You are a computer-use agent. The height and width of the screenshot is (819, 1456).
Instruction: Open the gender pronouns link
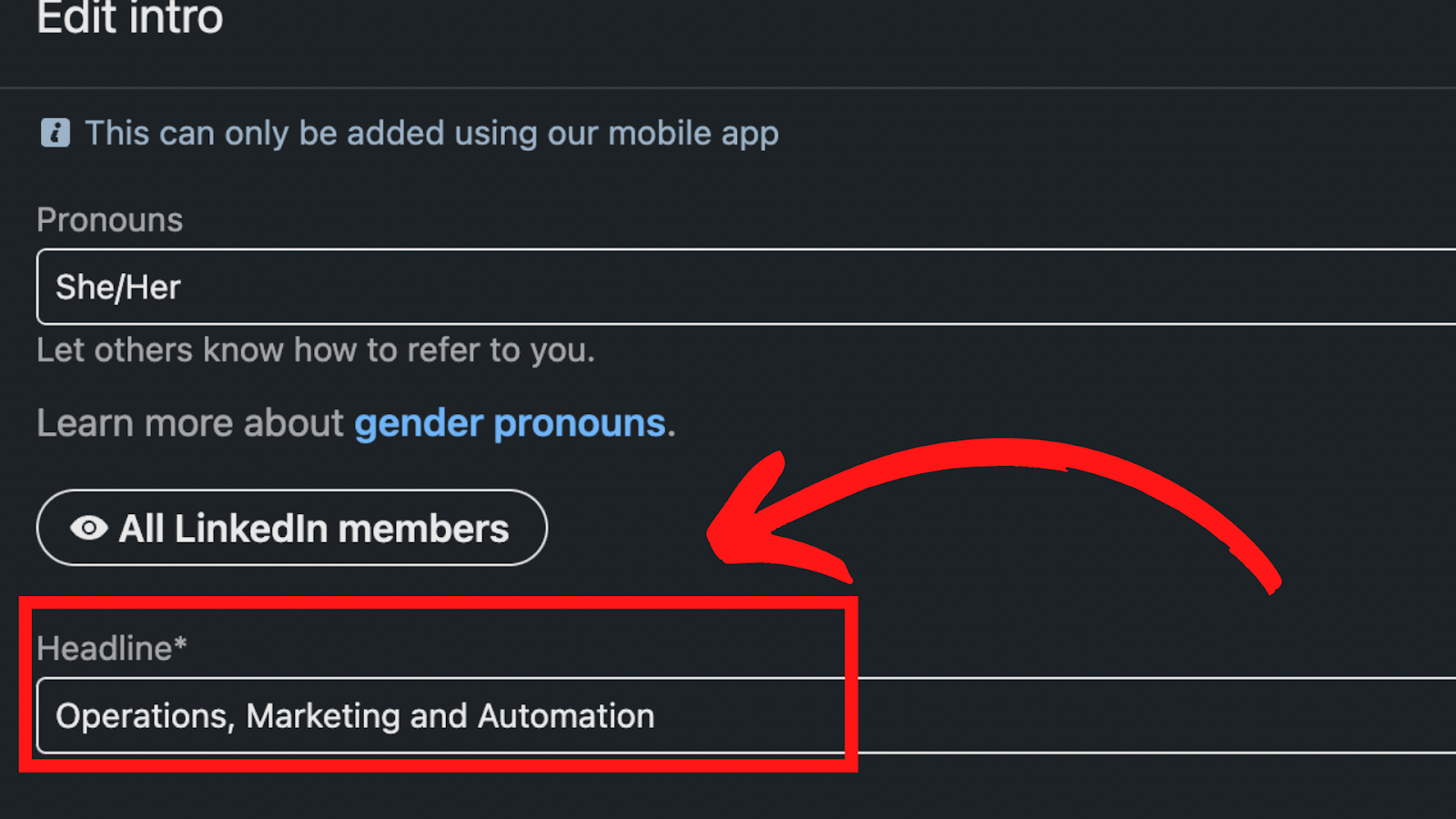(x=510, y=423)
